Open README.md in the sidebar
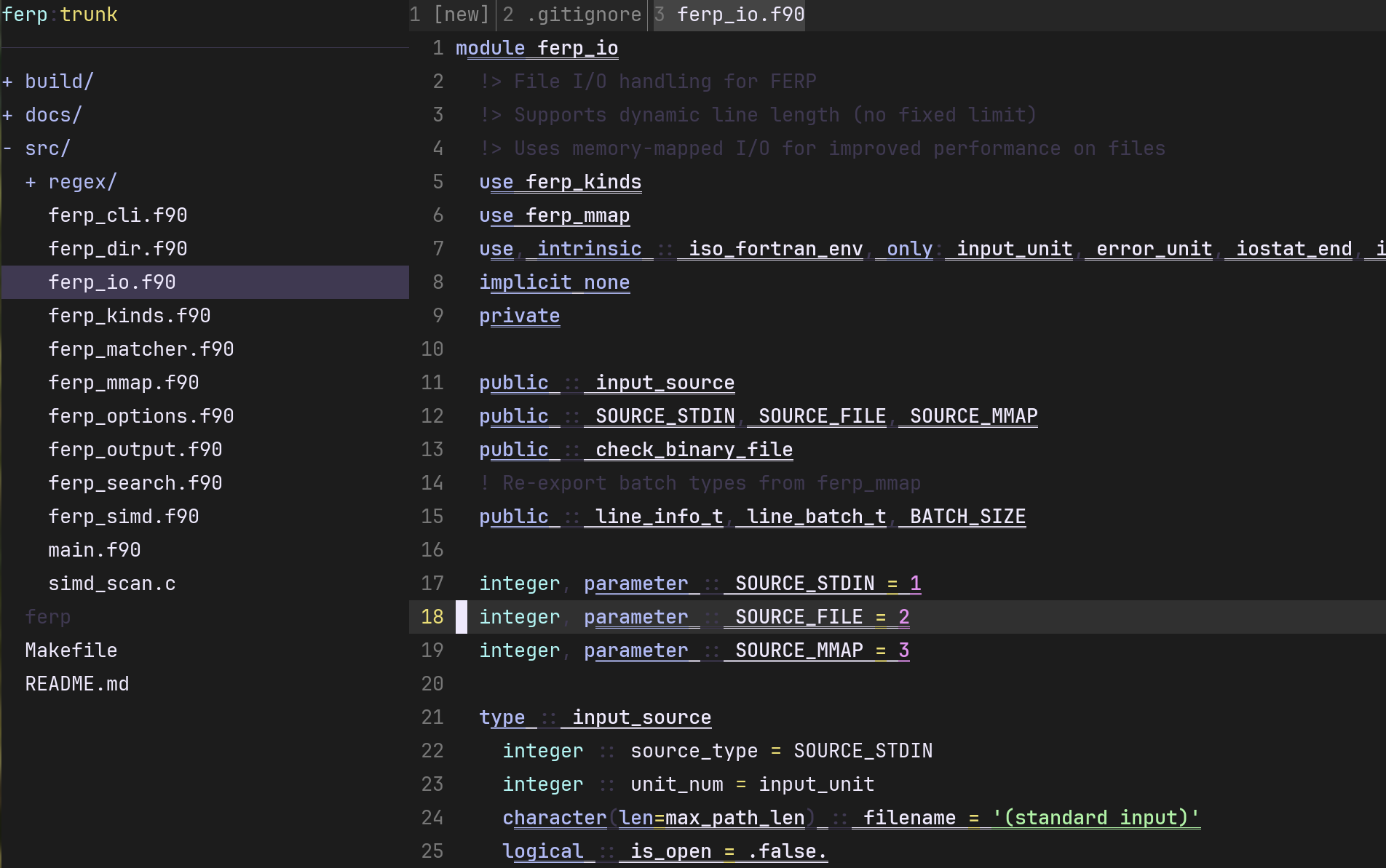The width and height of the screenshot is (1386, 868). (x=76, y=684)
